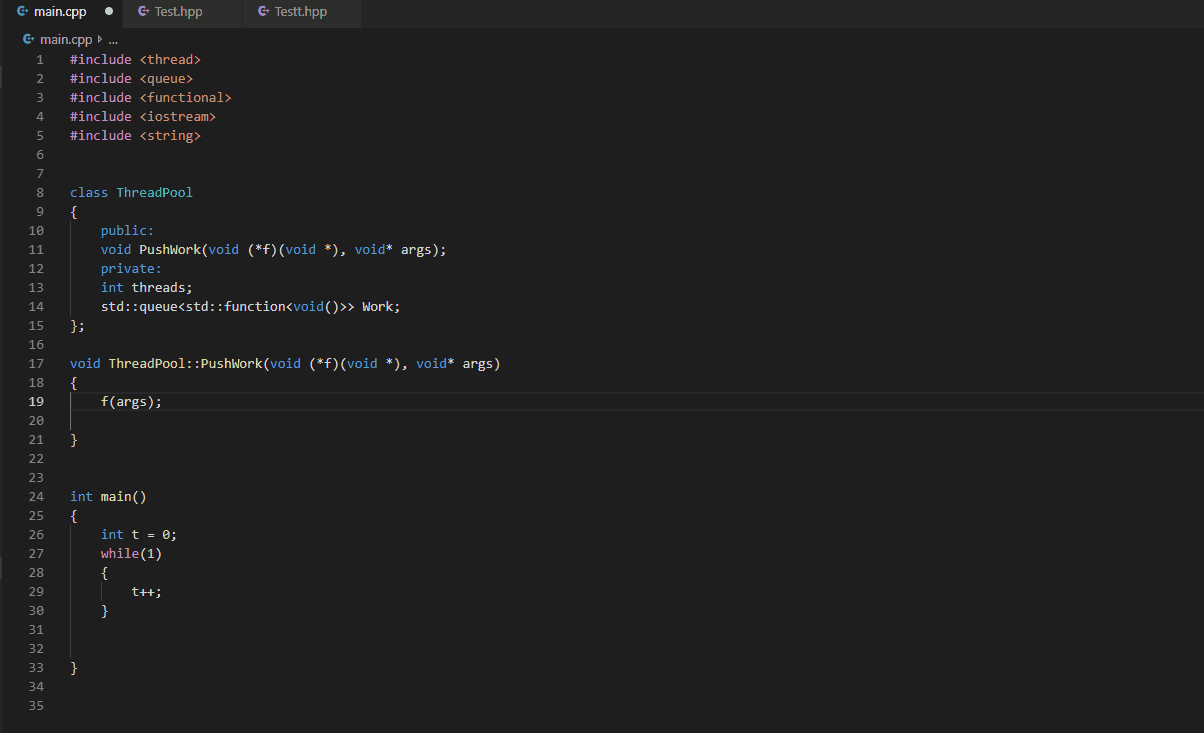
Task: Select the main.cpp tab
Action: tap(62, 13)
